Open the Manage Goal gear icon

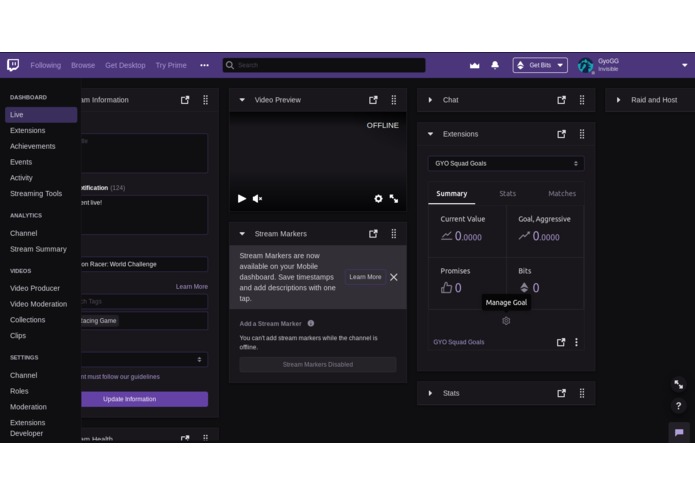pyautogui.click(x=506, y=321)
